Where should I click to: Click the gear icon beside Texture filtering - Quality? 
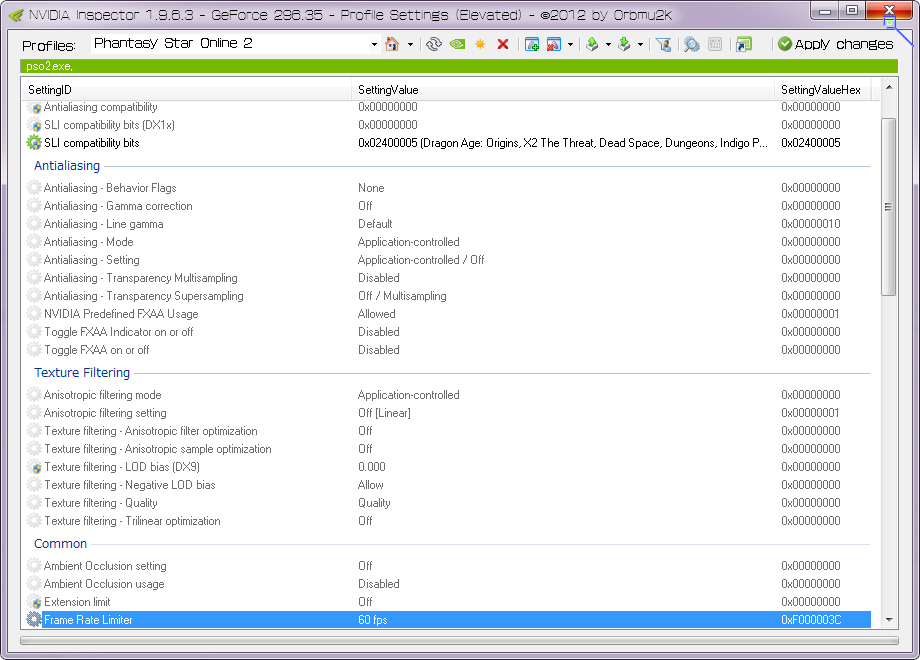(34, 503)
